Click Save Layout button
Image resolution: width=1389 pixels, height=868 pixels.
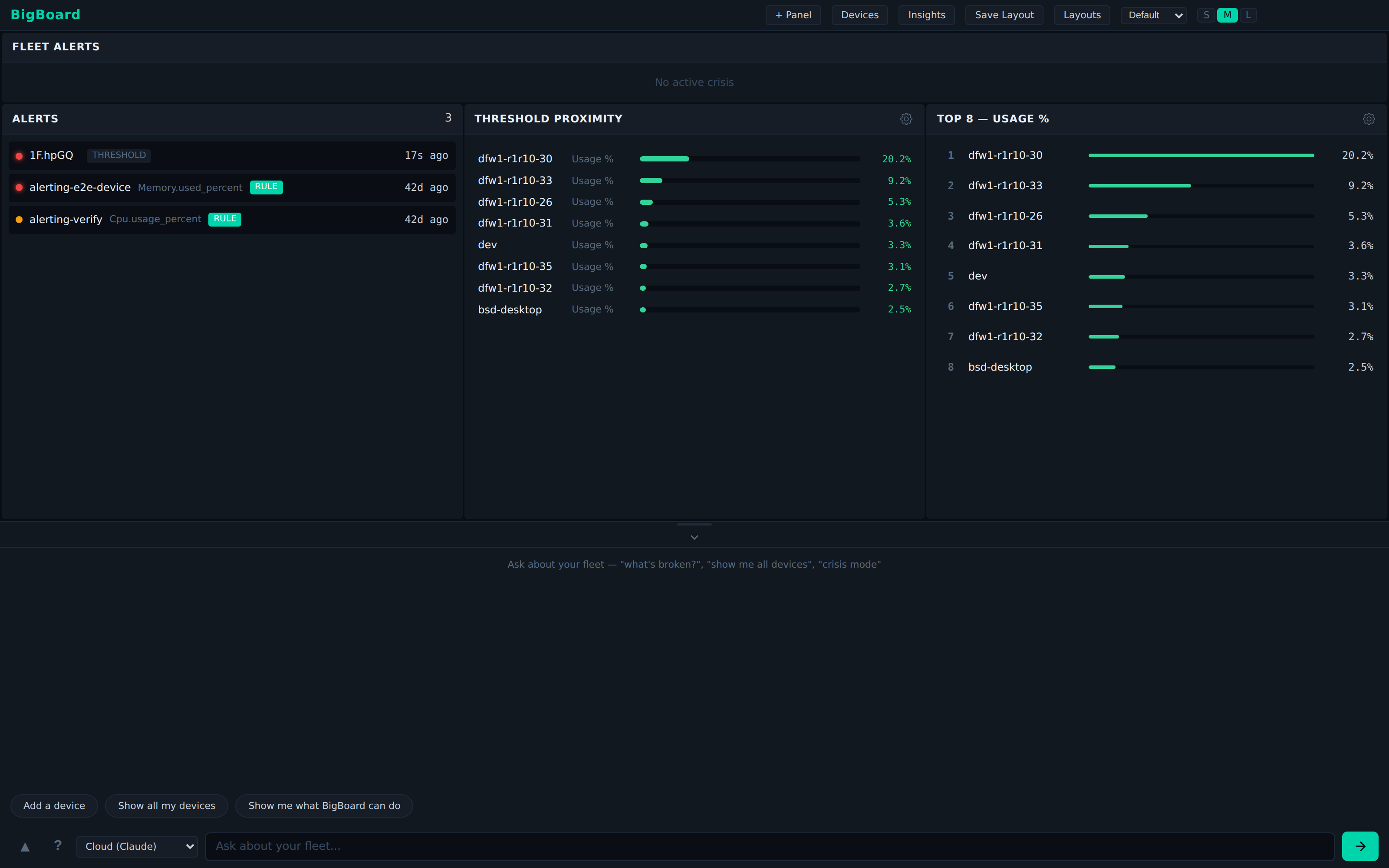[x=1004, y=15]
